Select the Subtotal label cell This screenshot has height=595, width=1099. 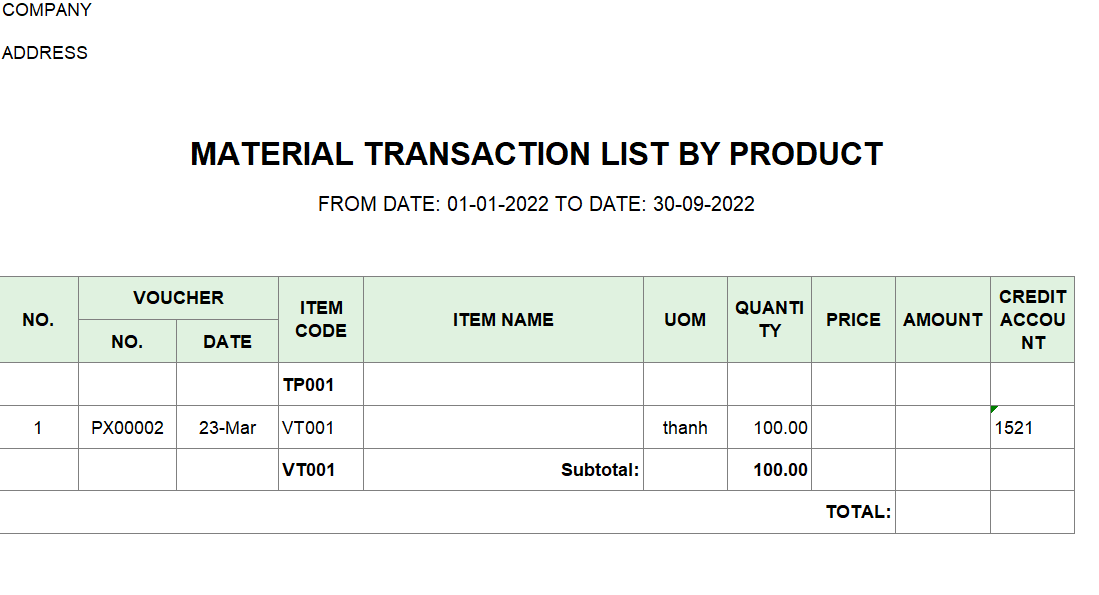503,470
